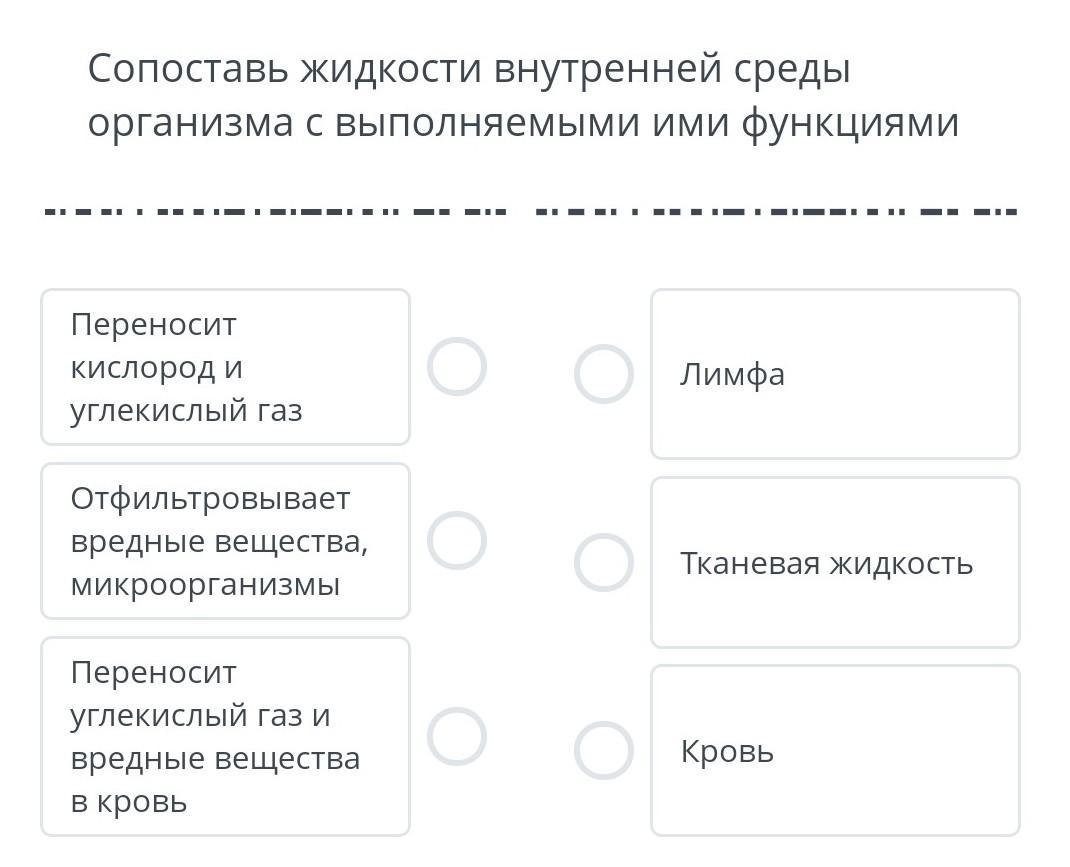The image size is (1070, 867).
Task: Click the left dashed separator line
Action: (x=277, y=212)
